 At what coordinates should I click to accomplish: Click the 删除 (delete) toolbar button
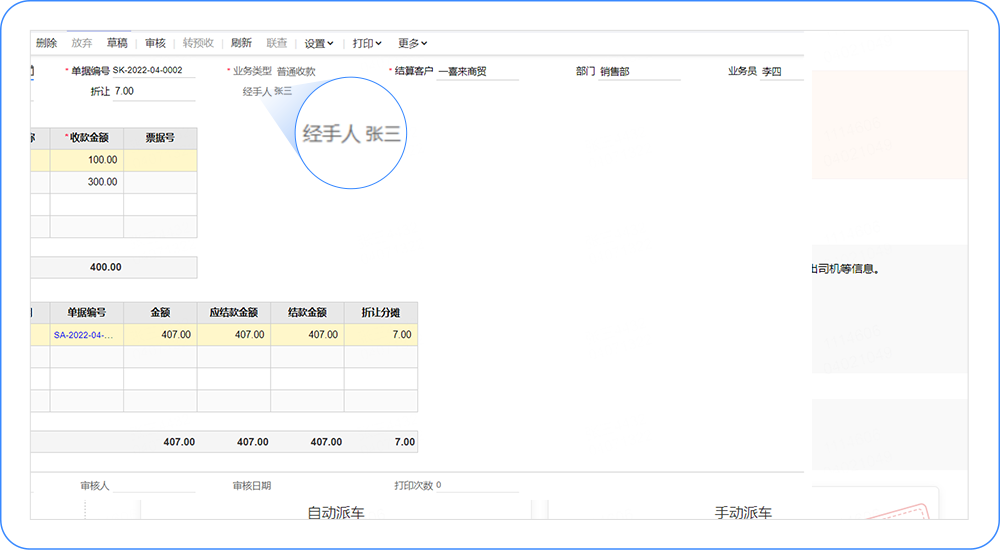tap(46, 43)
